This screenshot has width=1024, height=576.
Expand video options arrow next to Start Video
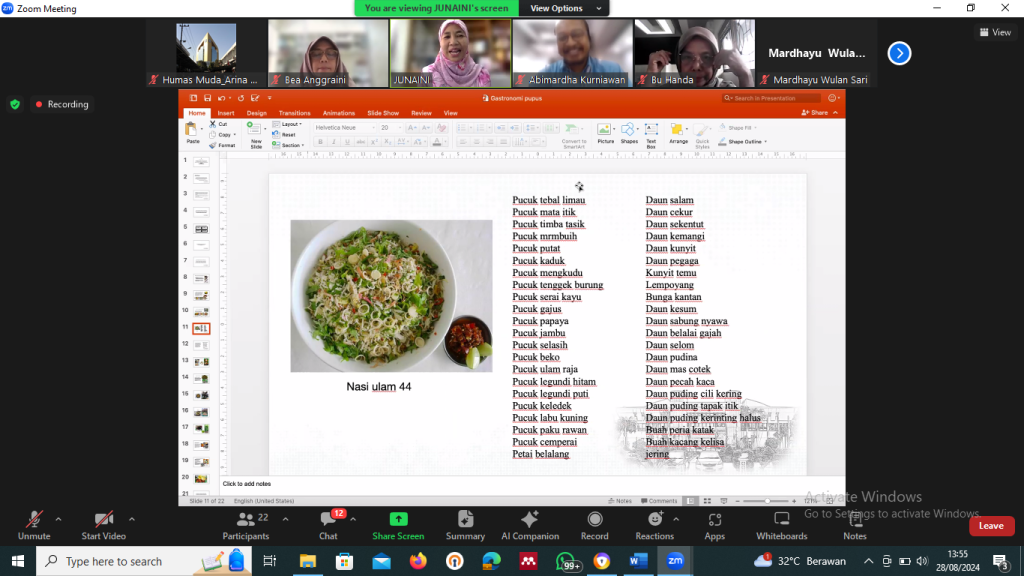coord(132,519)
